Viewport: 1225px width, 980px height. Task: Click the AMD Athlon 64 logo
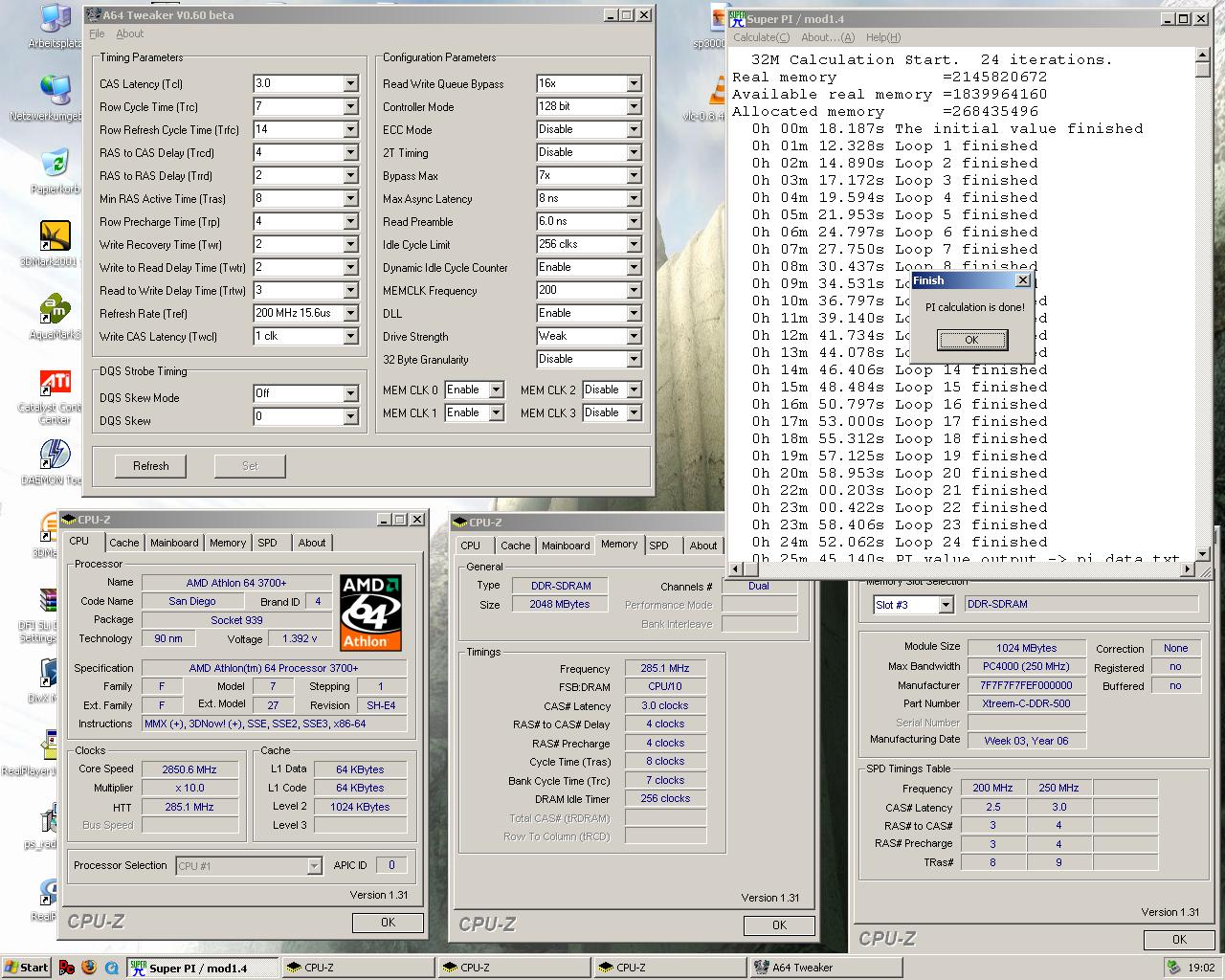click(x=371, y=612)
